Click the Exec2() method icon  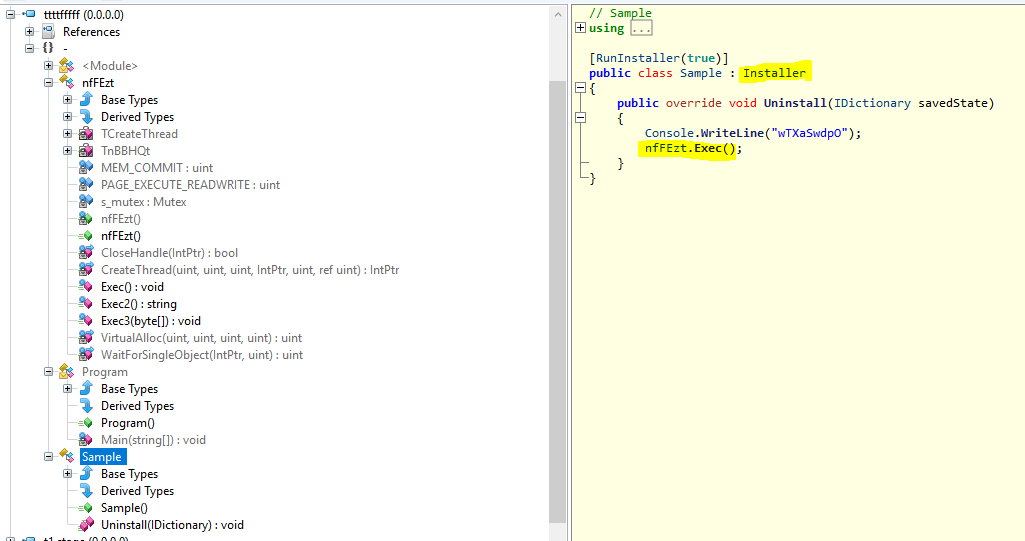[86, 303]
